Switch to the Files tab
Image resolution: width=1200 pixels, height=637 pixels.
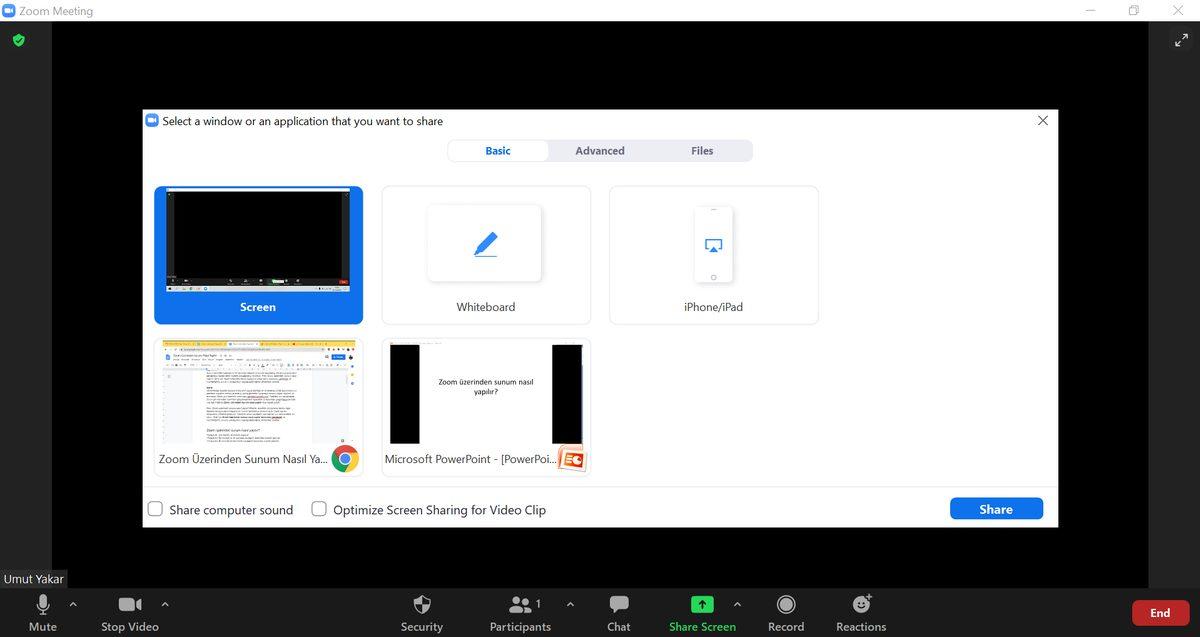[x=702, y=151]
